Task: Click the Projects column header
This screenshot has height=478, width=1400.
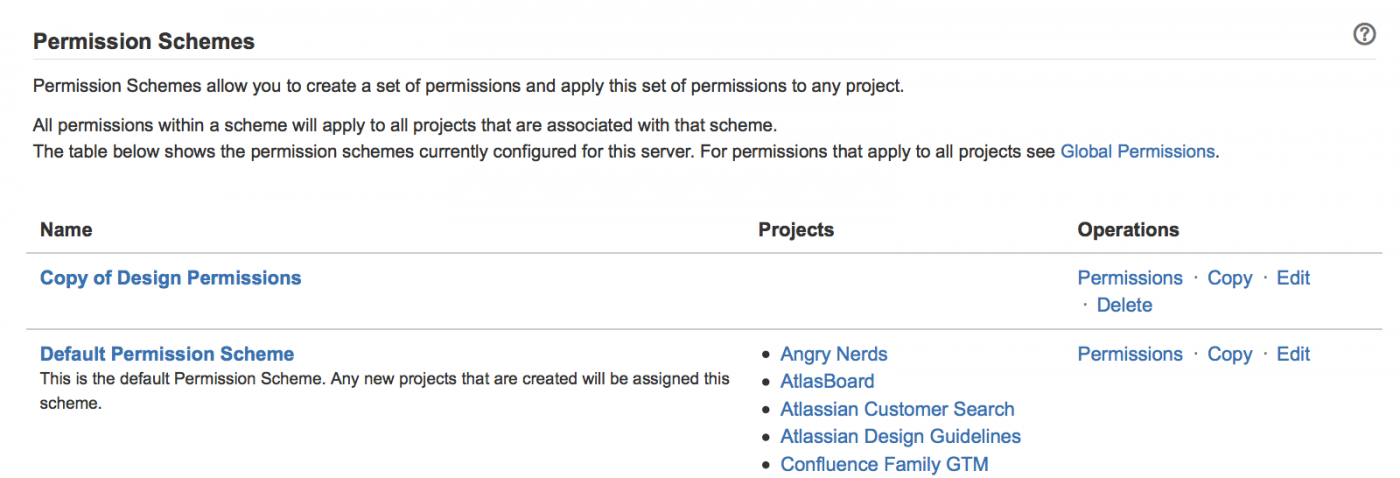Action: click(796, 230)
